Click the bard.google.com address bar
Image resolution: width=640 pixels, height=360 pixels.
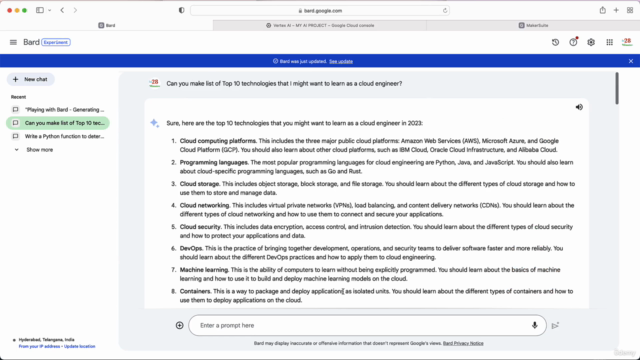[x=320, y=11]
